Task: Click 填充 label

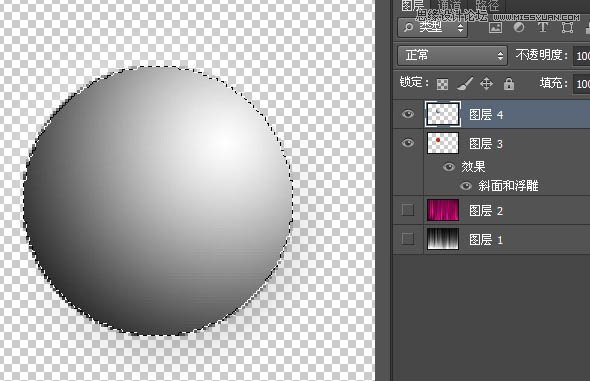Action: (554, 83)
